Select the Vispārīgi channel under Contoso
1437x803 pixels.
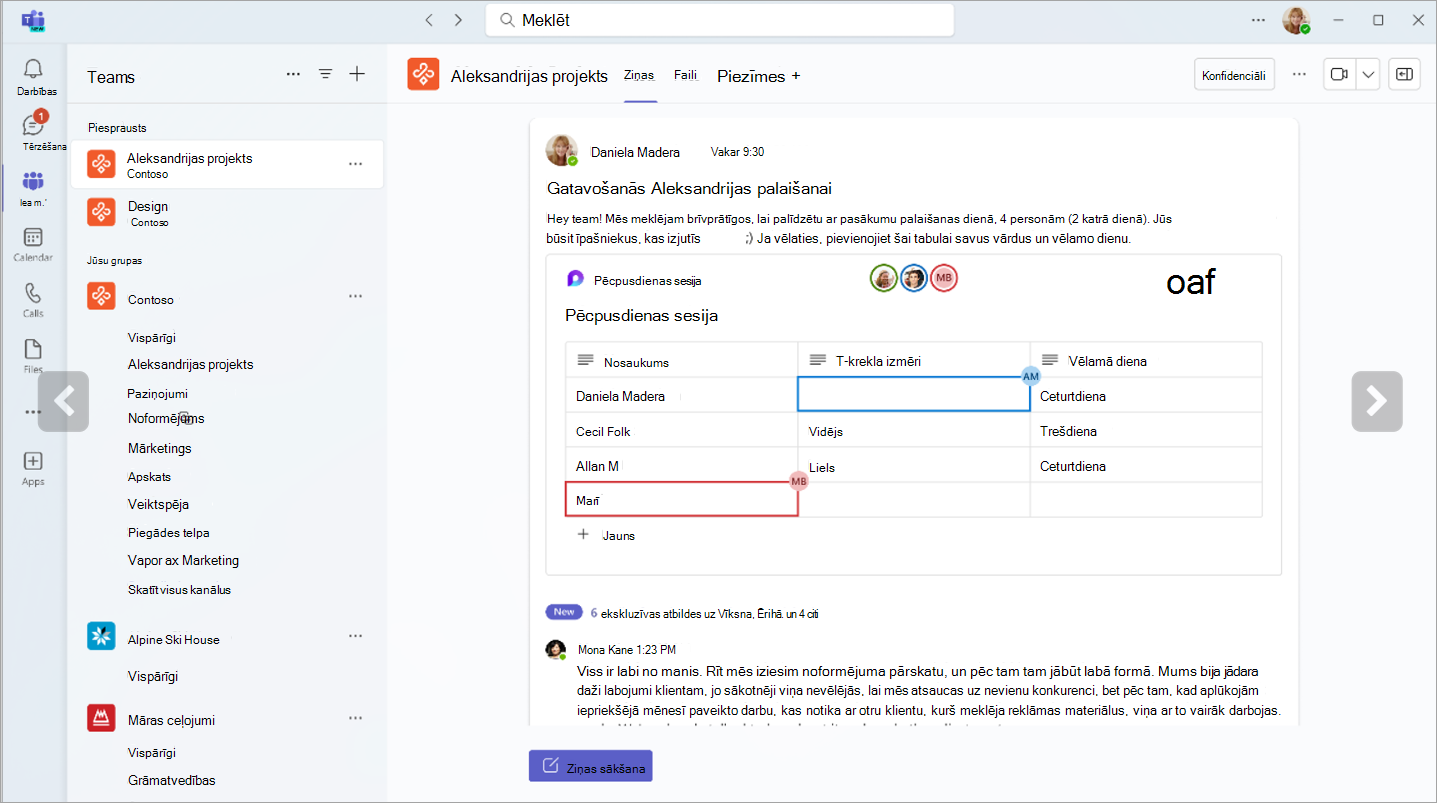pos(151,338)
